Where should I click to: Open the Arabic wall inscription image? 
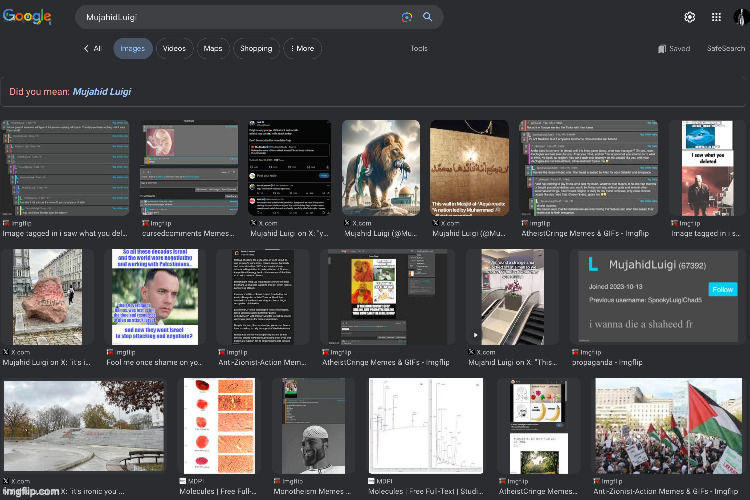[x=469, y=167]
